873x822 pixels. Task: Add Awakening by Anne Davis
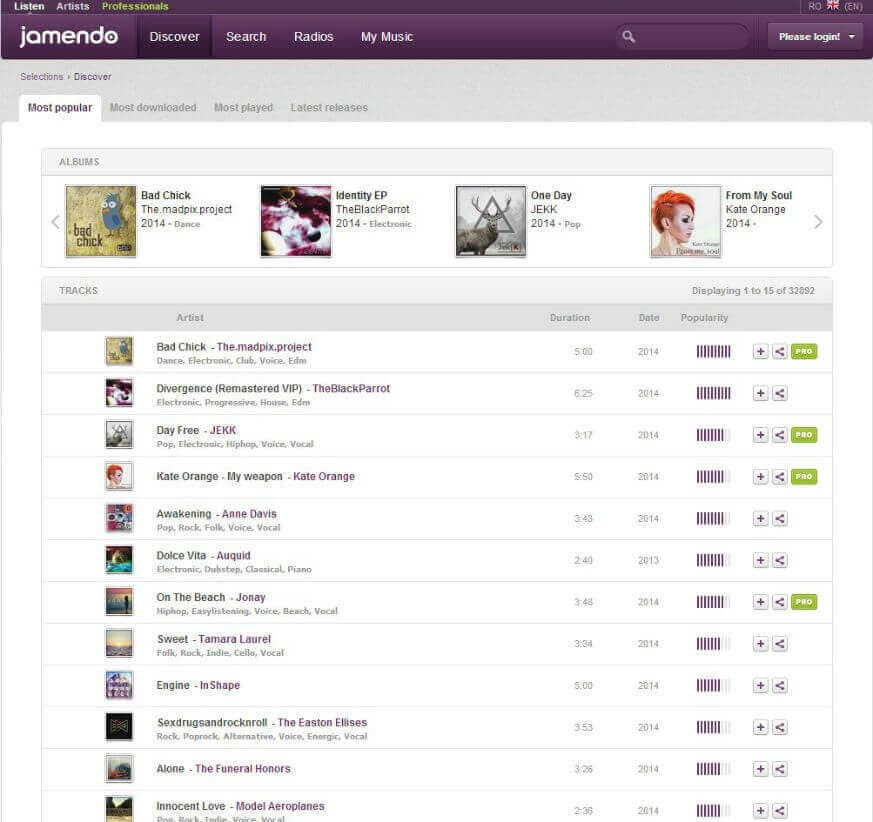coord(761,518)
